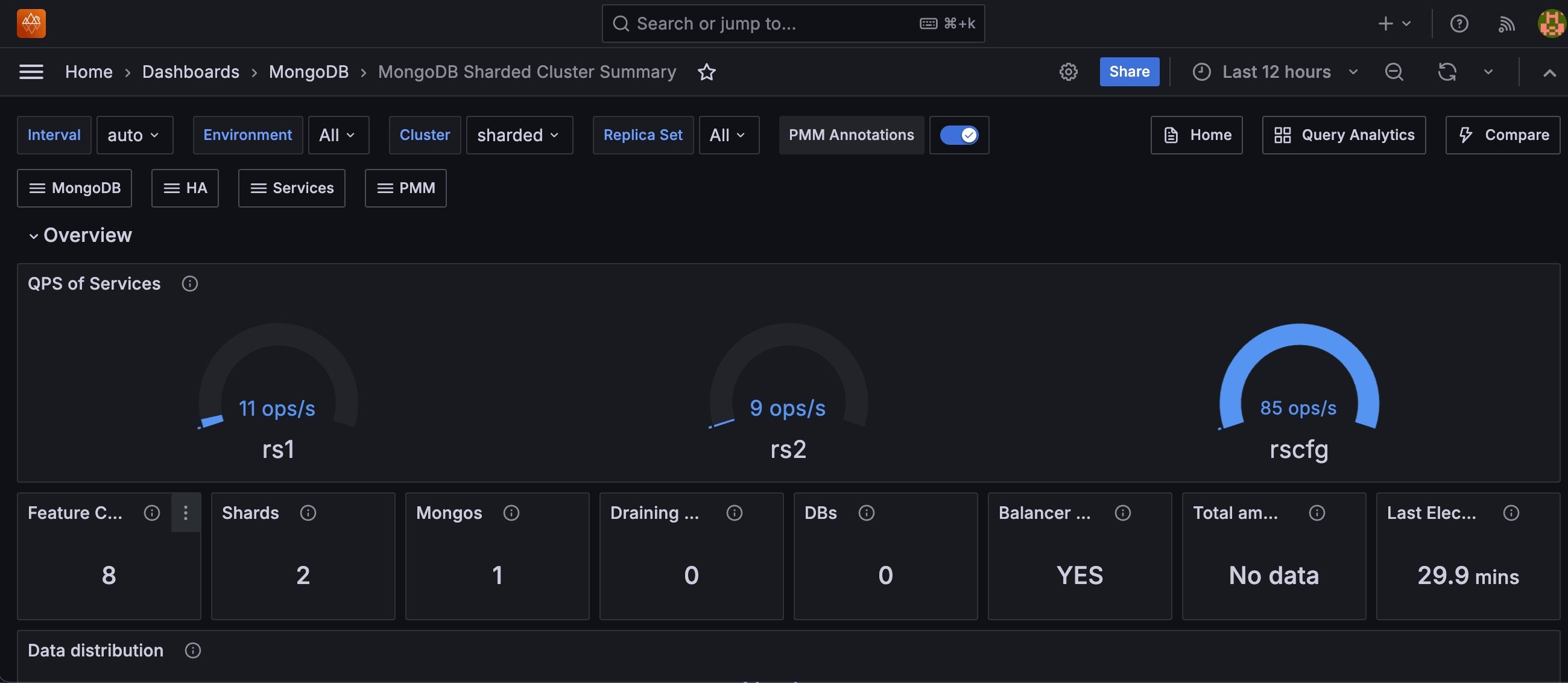Open dashboard settings gear icon

coord(1068,72)
